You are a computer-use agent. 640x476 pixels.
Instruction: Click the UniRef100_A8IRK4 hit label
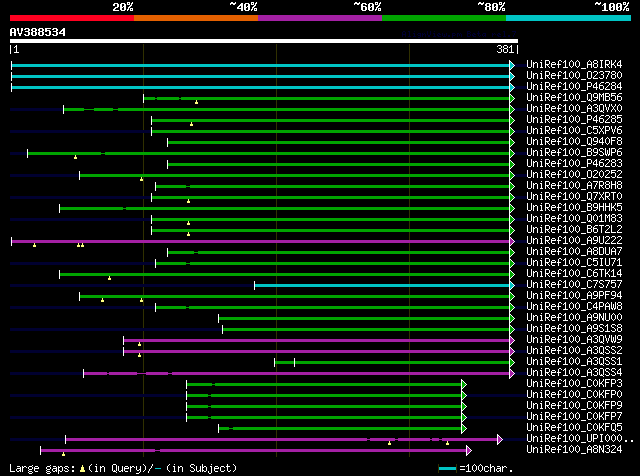click(x=574, y=65)
